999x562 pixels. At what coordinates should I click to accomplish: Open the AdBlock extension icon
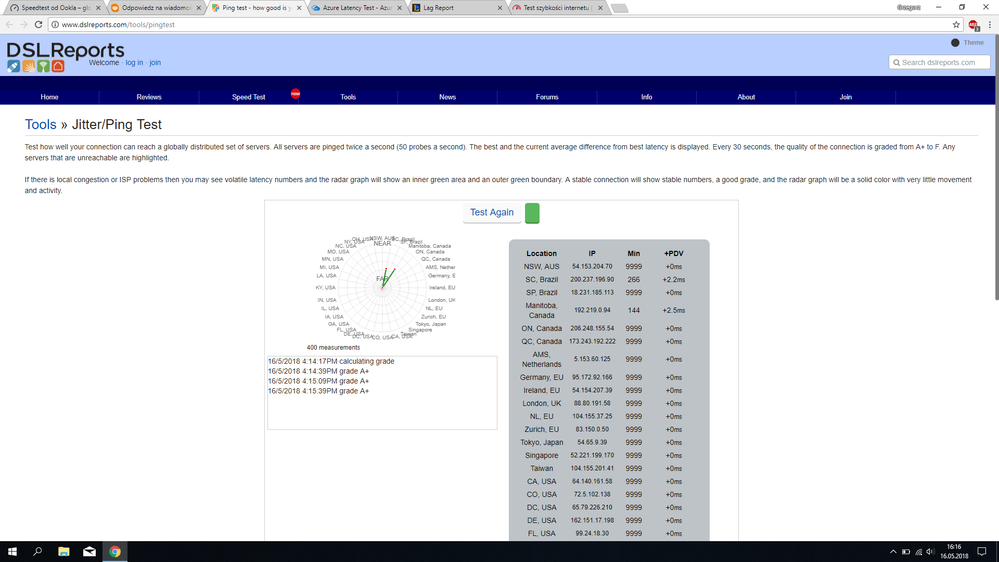(973, 24)
